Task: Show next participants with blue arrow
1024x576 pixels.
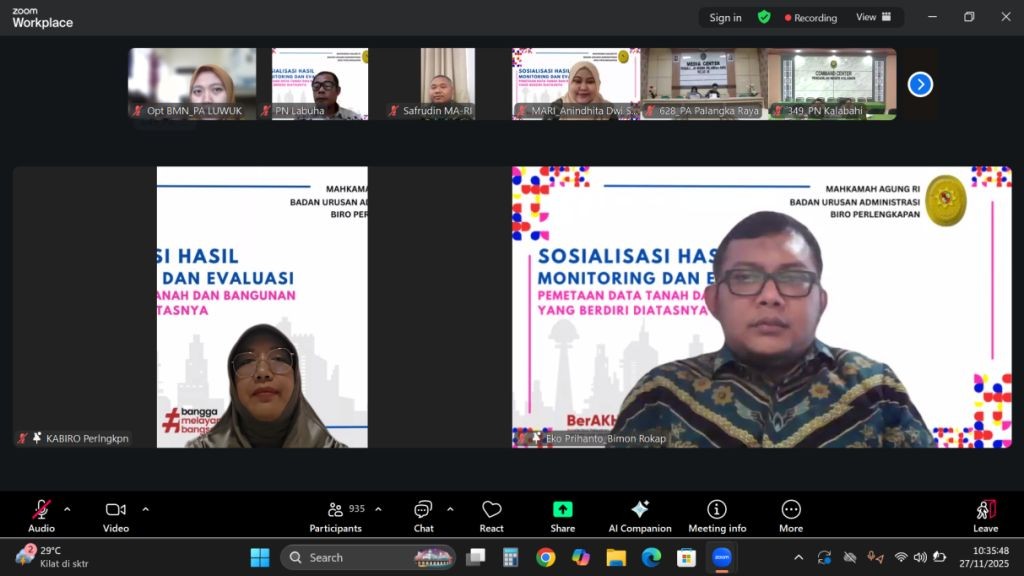Action: [x=920, y=85]
